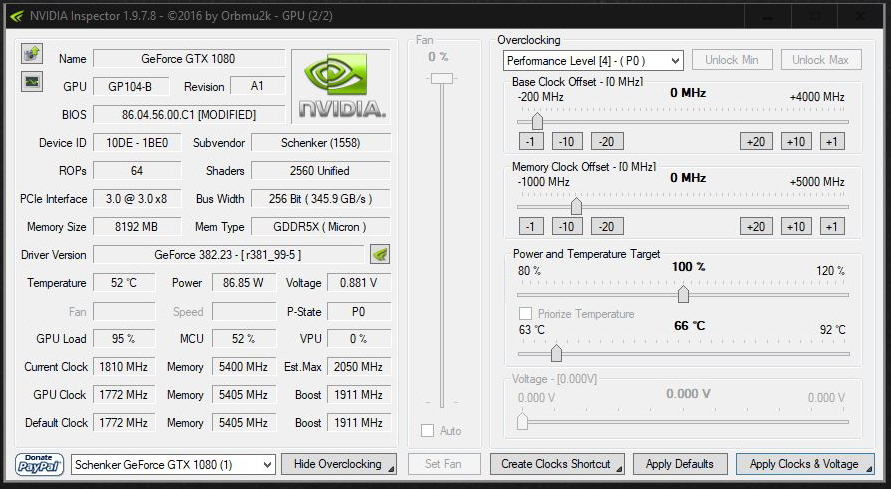Click the NVIDIA Inspector title bar icon
The width and height of the screenshot is (891, 489).
(x=16, y=15)
